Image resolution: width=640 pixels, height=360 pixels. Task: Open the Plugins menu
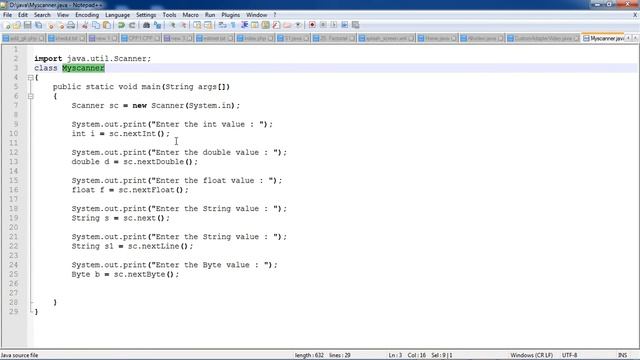click(231, 15)
